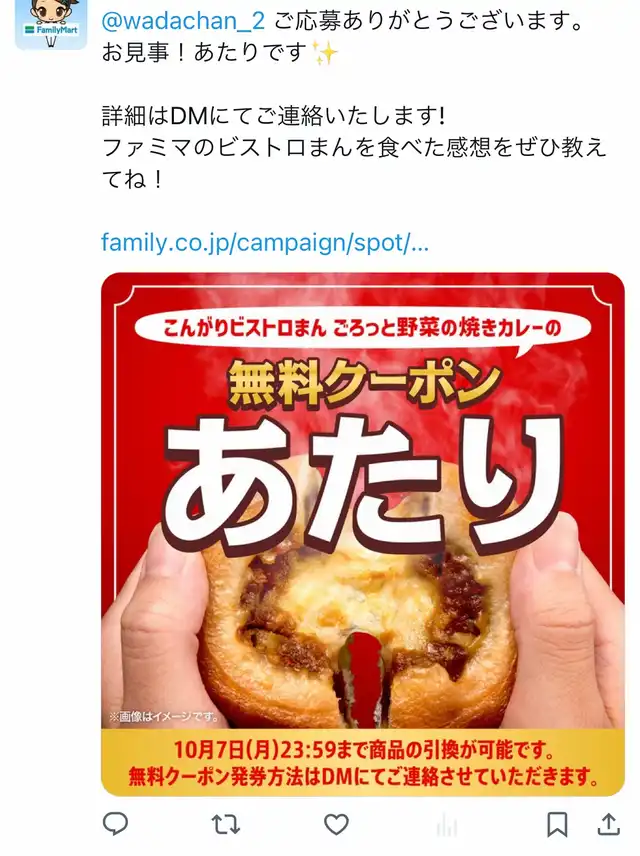Tap the repost arrows icon
640x856 pixels.
coord(226,824)
